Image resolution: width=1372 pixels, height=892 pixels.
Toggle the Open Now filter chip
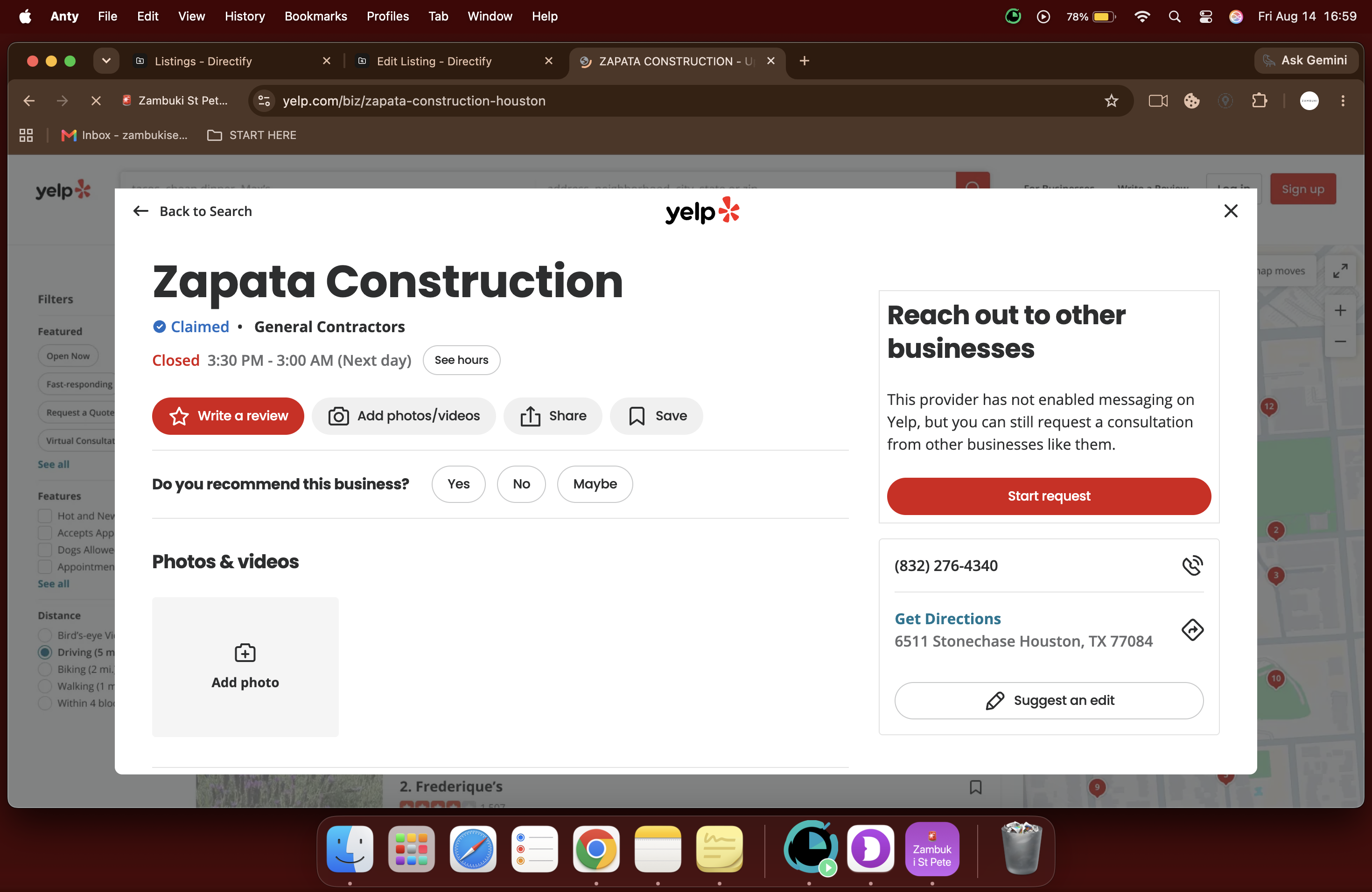point(68,356)
